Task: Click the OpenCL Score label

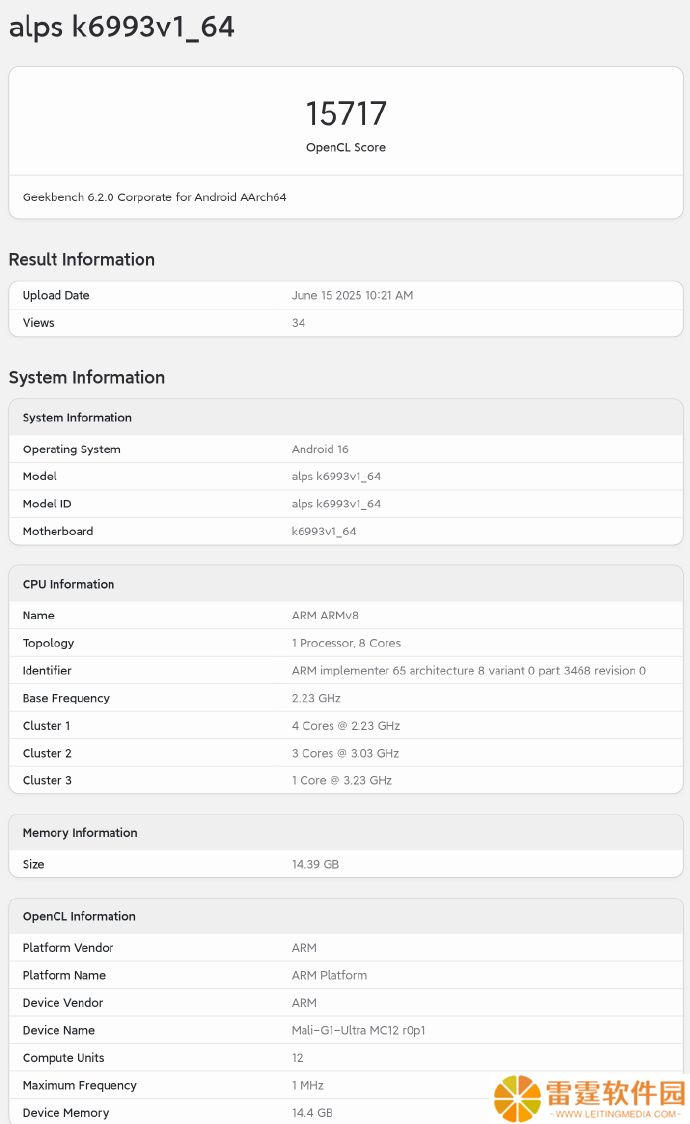Action: (x=346, y=147)
